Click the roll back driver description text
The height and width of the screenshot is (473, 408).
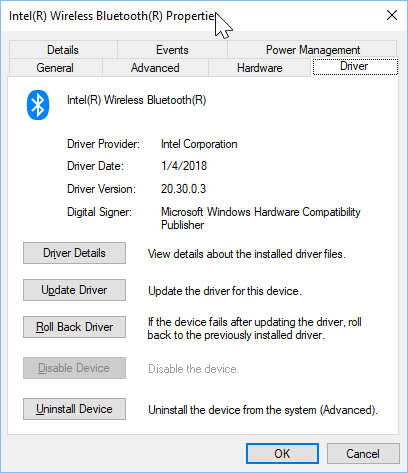point(255,328)
